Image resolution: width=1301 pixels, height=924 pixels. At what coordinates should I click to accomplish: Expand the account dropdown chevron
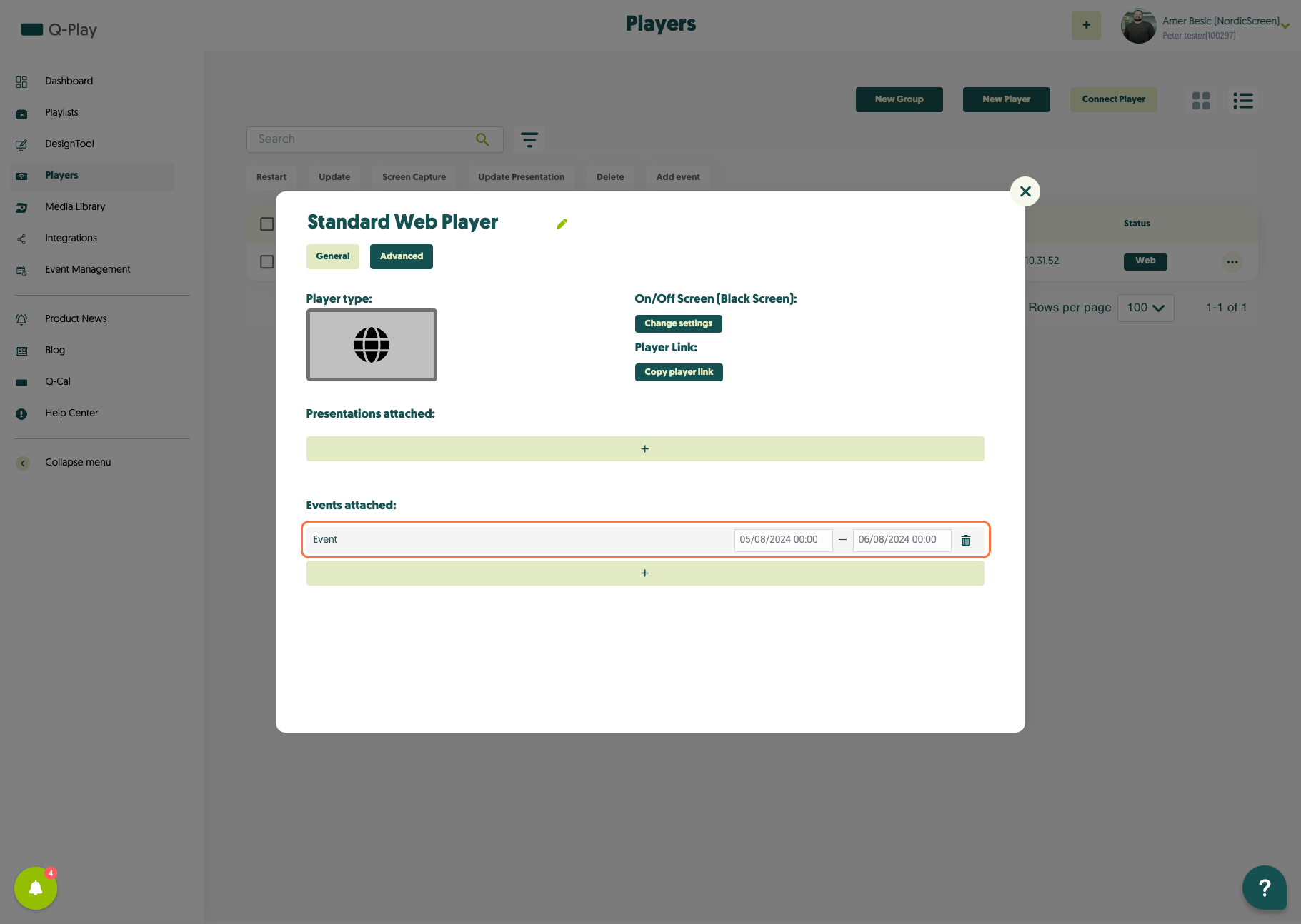(1285, 26)
